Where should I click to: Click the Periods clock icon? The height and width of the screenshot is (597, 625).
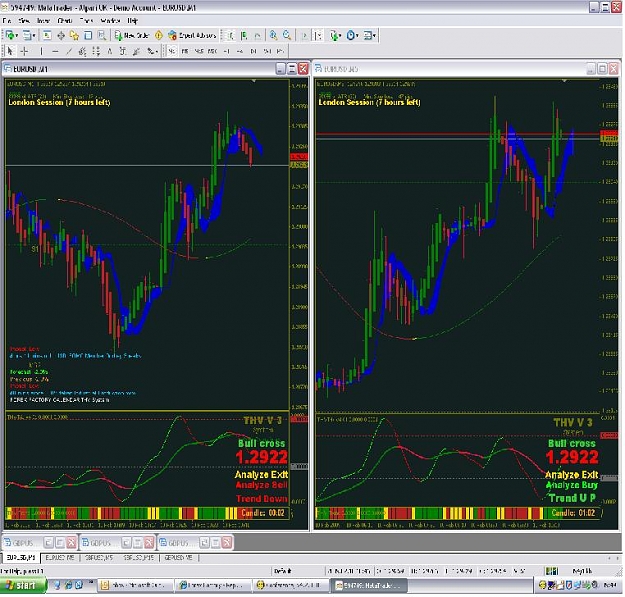[x=350, y=35]
